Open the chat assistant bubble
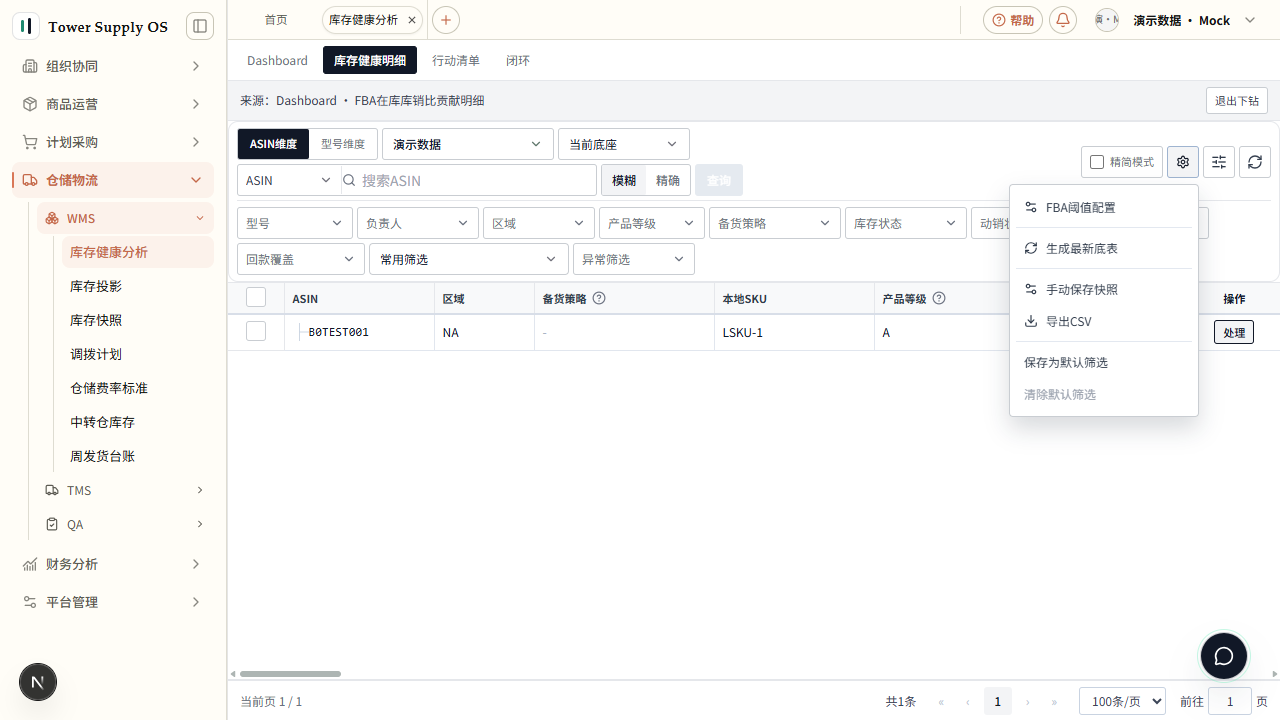The image size is (1280, 720). (x=1224, y=657)
